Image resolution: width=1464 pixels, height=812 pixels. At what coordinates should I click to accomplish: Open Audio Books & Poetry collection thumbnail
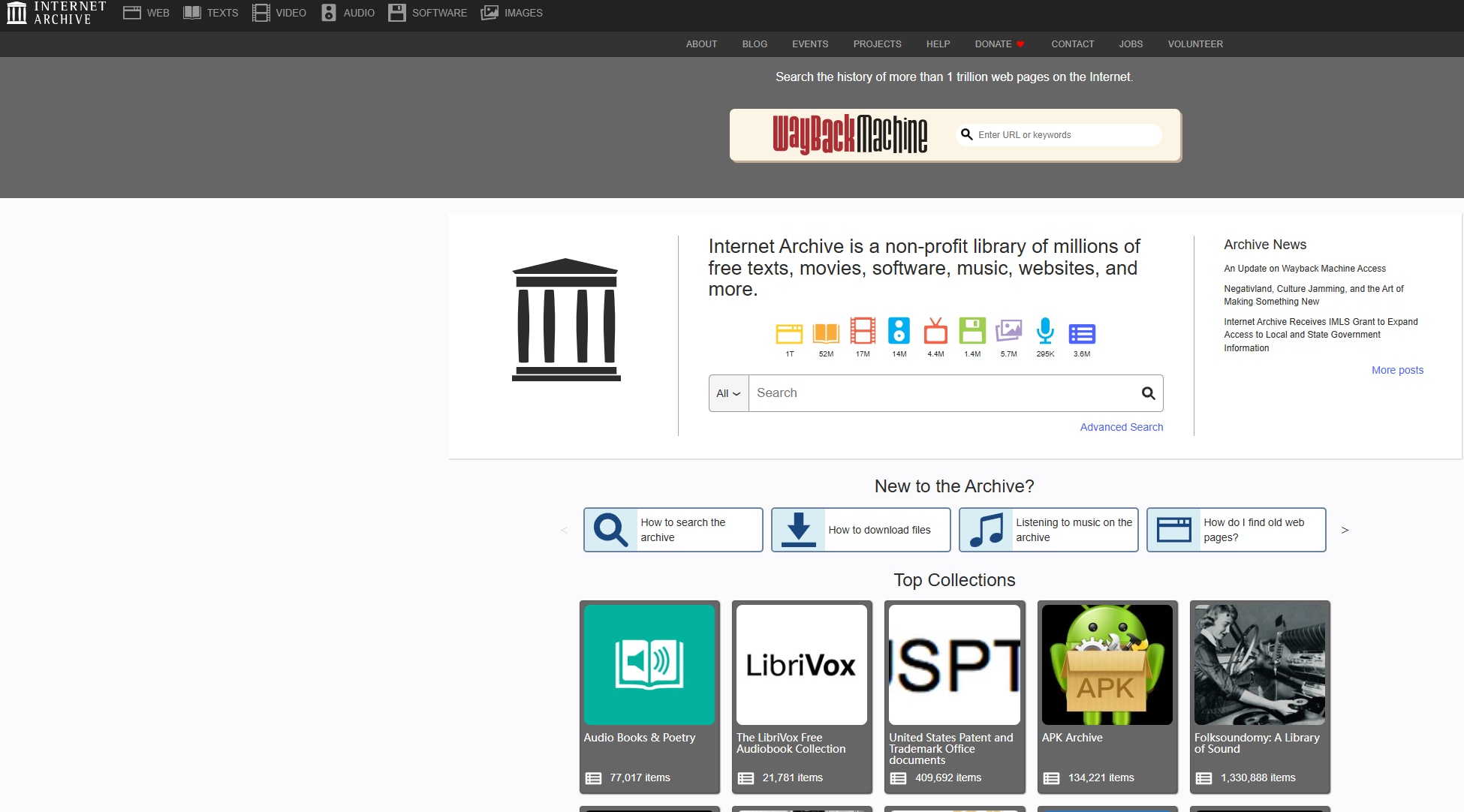tap(649, 665)
